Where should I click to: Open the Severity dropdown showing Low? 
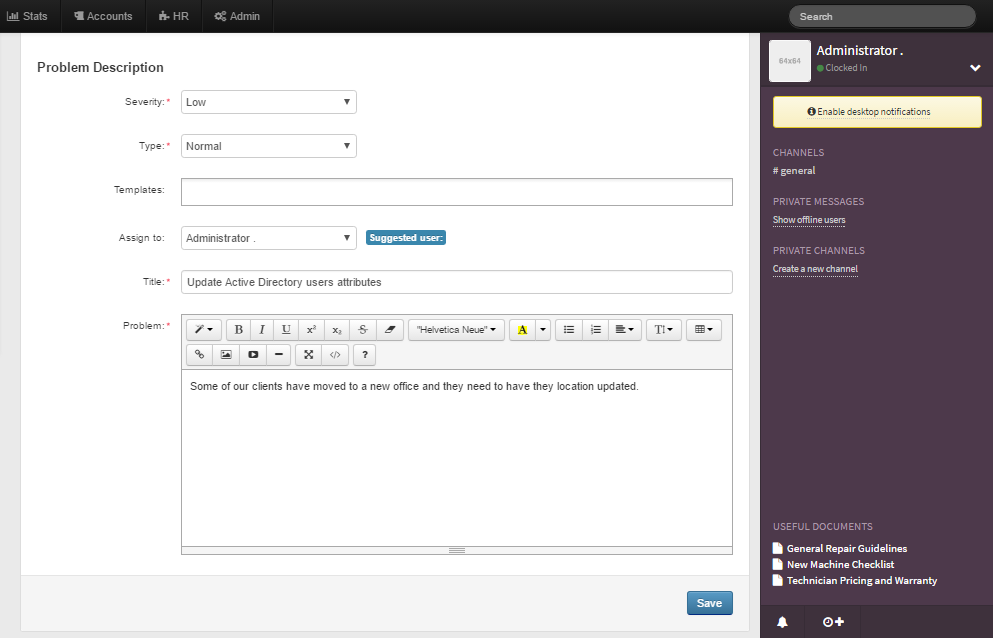pos(268,102)
